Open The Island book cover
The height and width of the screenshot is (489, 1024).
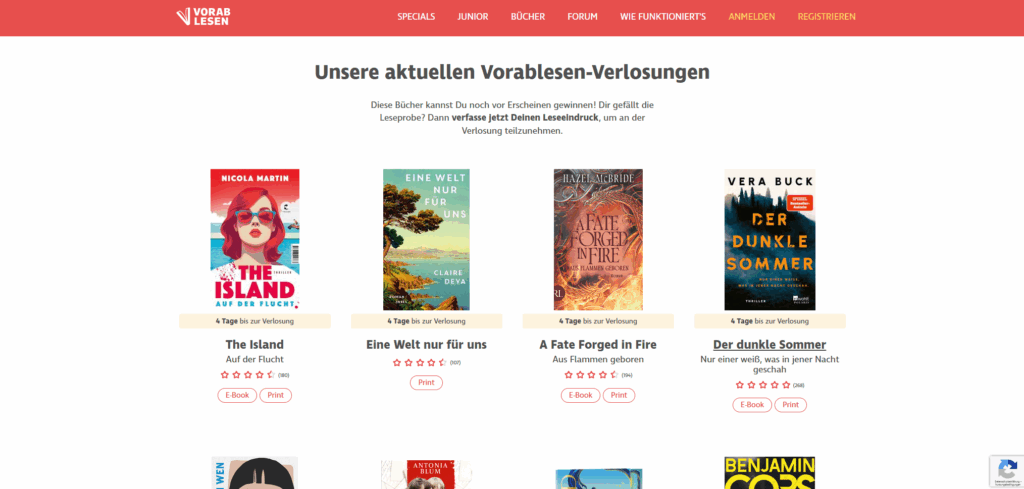pyautogui.click(x=255, y=240)
